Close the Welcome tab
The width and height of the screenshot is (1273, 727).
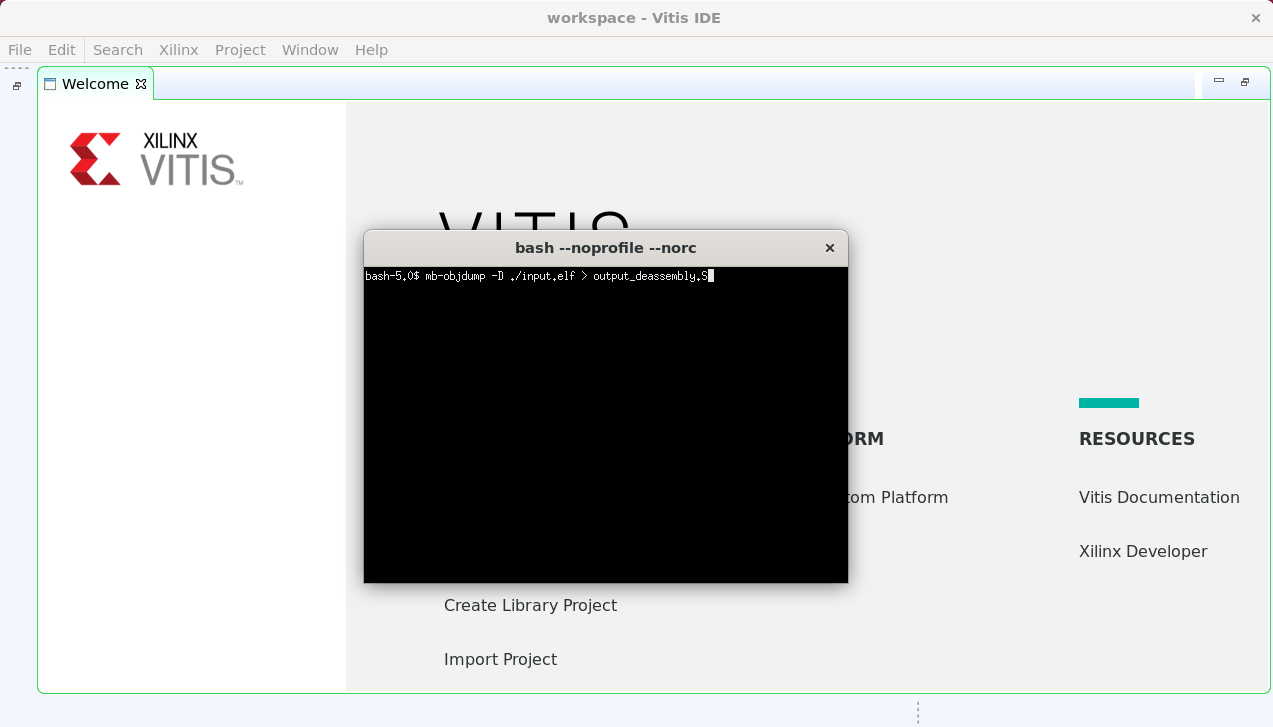tap(140, 84)
